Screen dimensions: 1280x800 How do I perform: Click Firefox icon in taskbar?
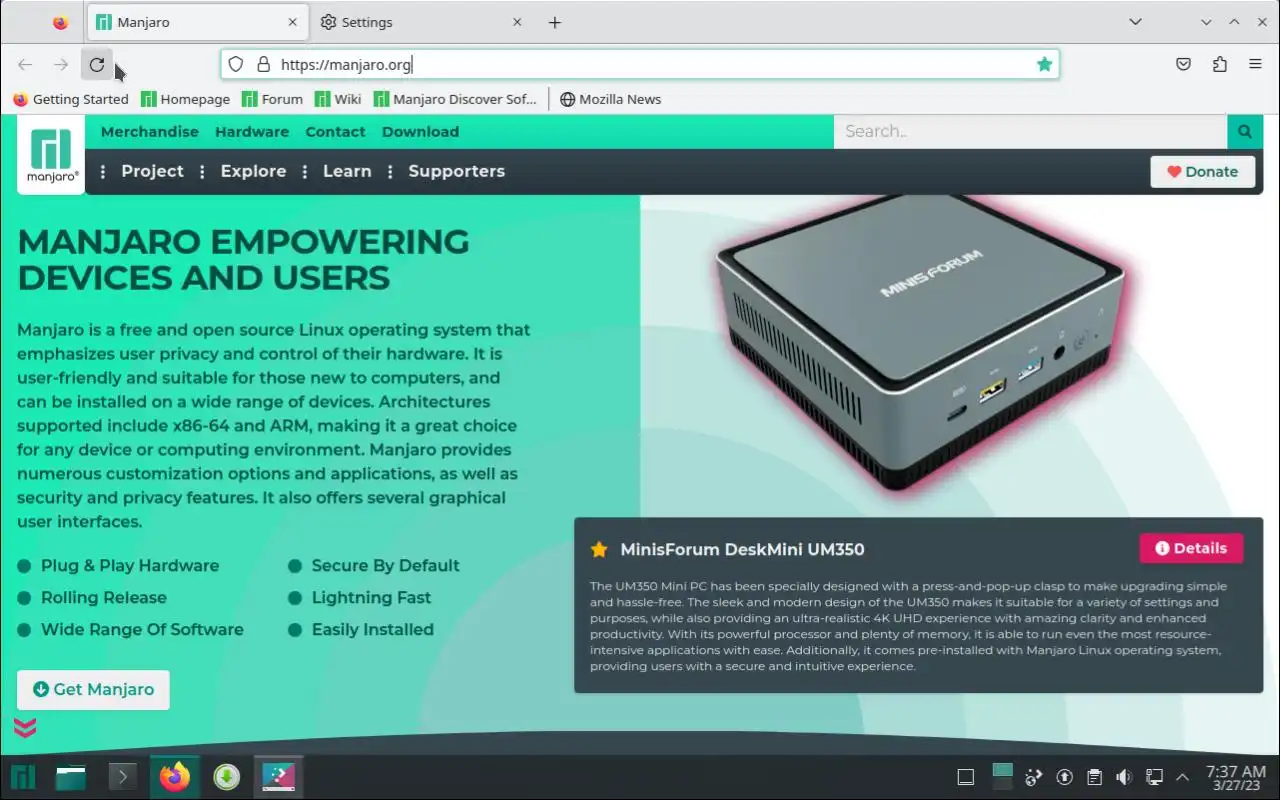pos(174,777)
